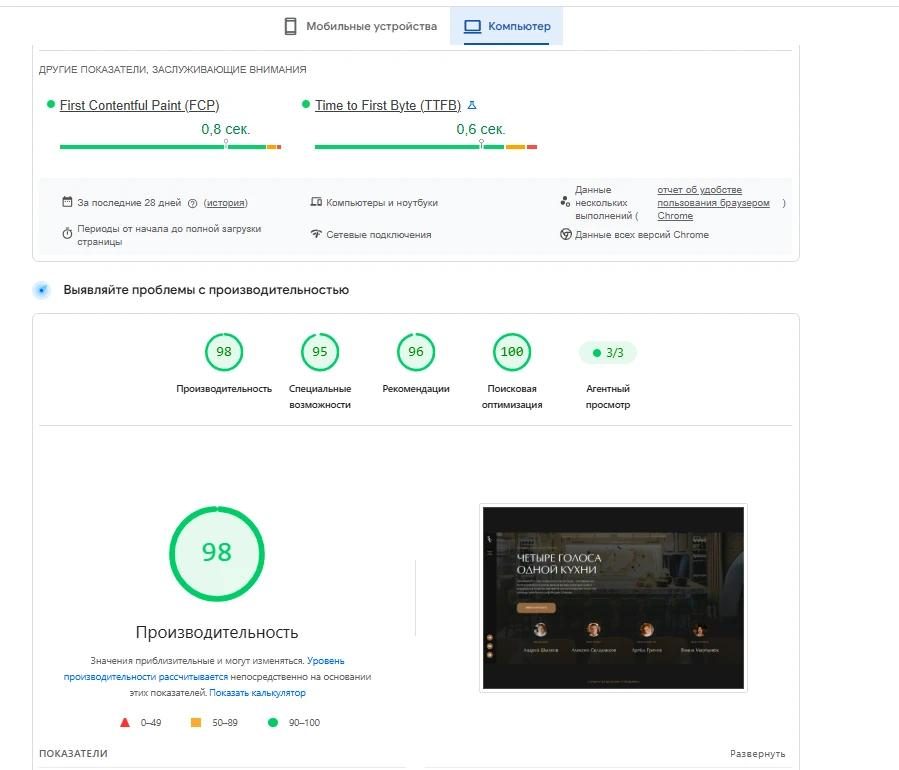Click the green circle 90–100 legend icon
899x770 pixels.
point(273,722)
